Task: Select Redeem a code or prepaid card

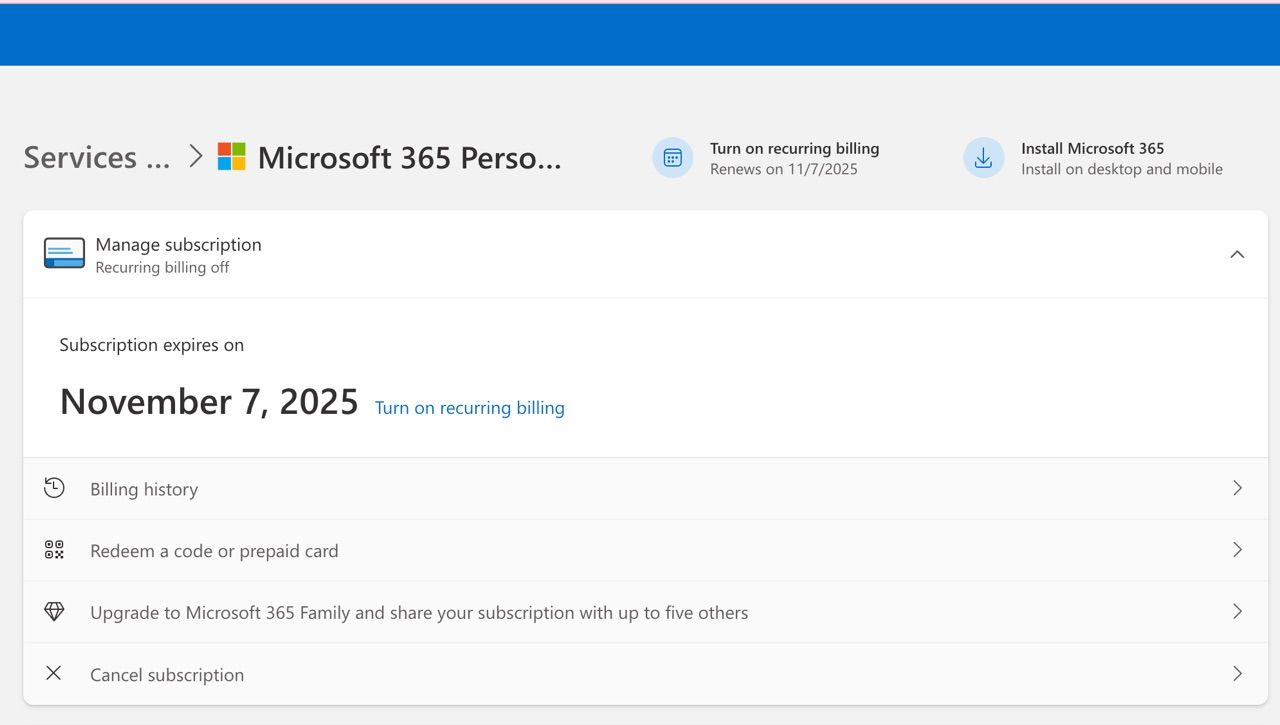Action: [214, 551]
